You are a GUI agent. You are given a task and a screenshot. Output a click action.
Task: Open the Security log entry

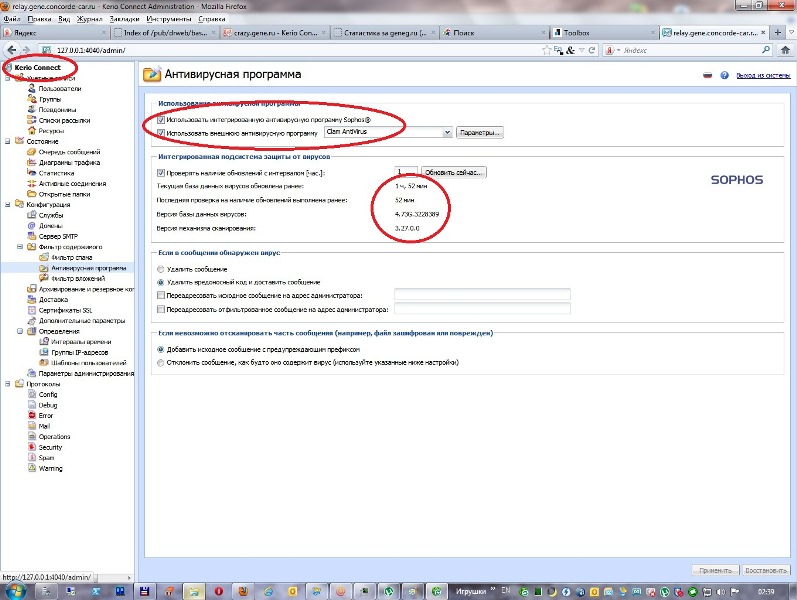coord(50,447)
